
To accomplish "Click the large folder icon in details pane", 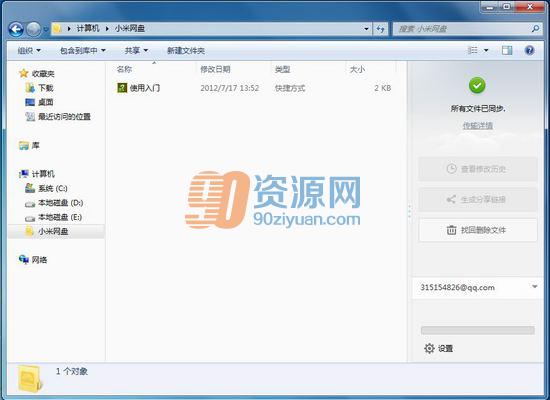I will (30, 379).
